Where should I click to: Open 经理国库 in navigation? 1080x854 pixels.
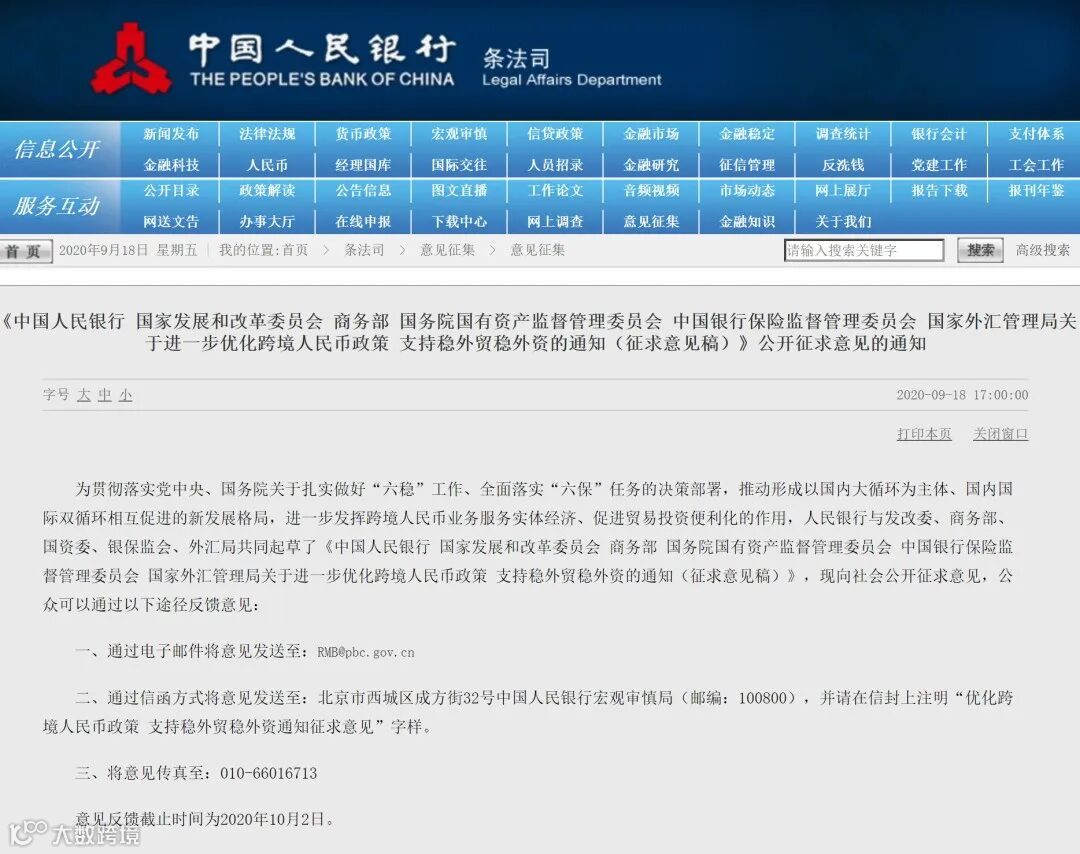(363, 165)
